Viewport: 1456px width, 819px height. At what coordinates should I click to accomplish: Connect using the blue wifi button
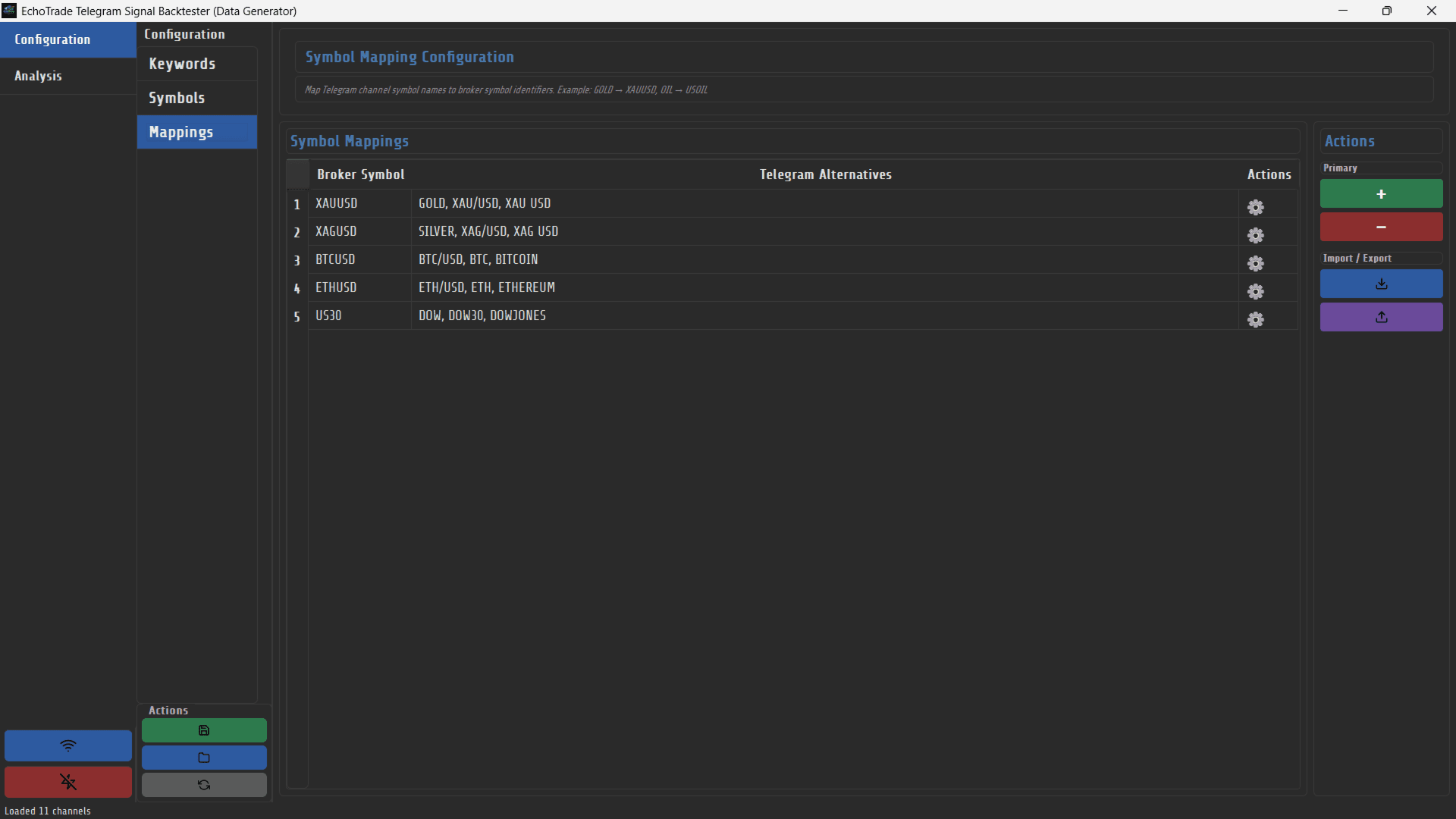point(68,745)
